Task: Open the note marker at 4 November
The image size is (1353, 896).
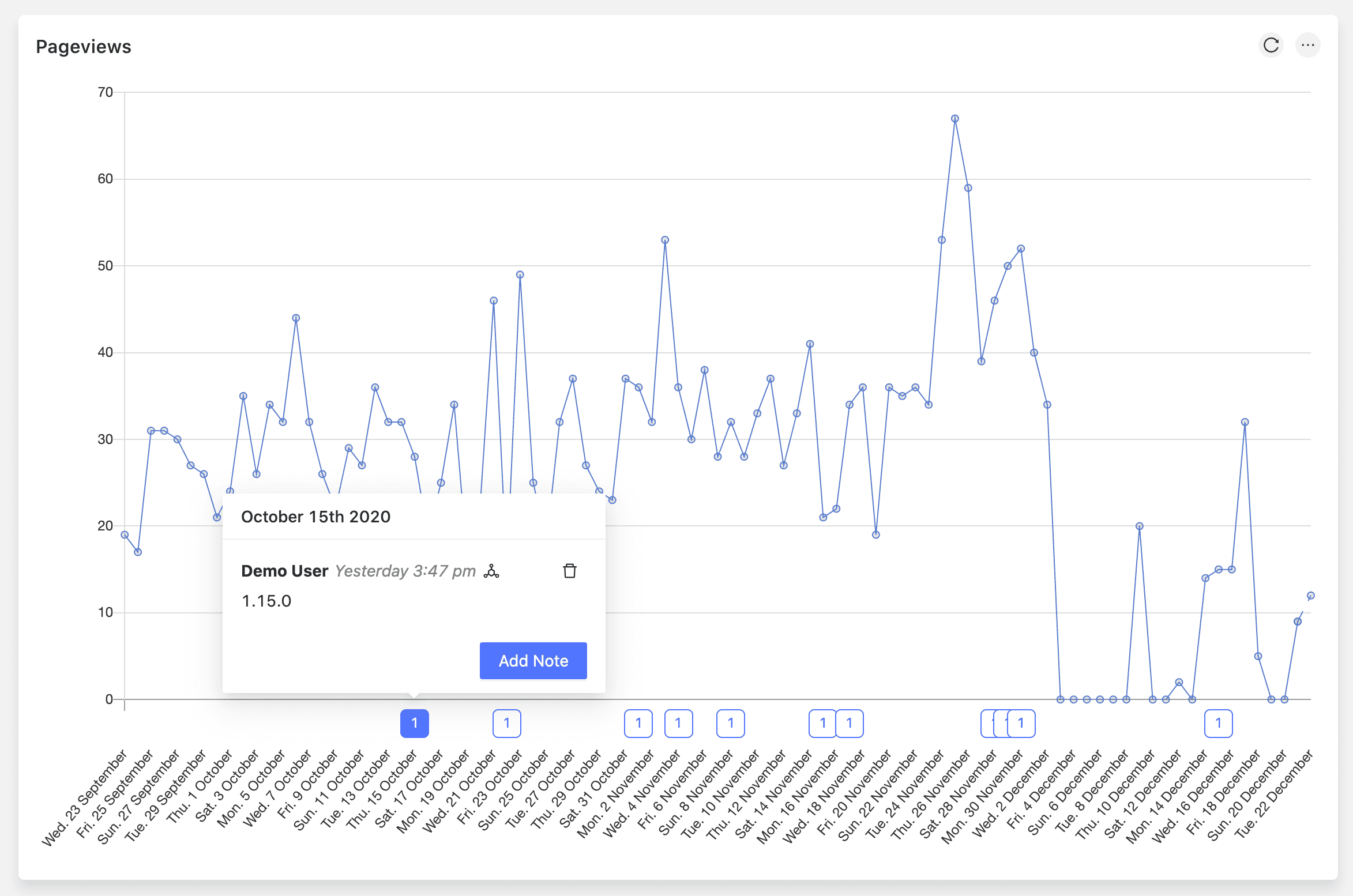Action: (678, 723)
